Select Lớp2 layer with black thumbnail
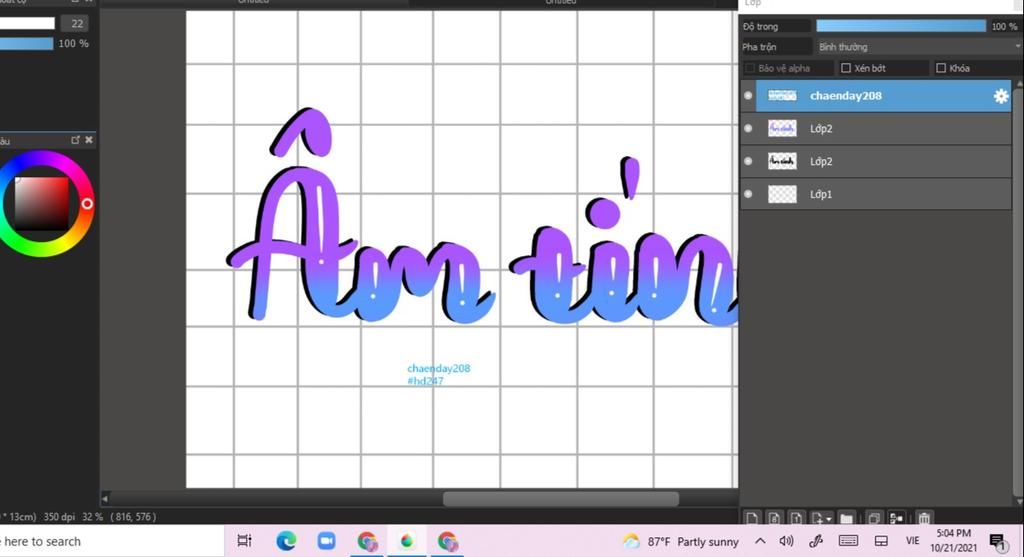1024x557 pixels. pyautogui.click(x=883, y=161)
